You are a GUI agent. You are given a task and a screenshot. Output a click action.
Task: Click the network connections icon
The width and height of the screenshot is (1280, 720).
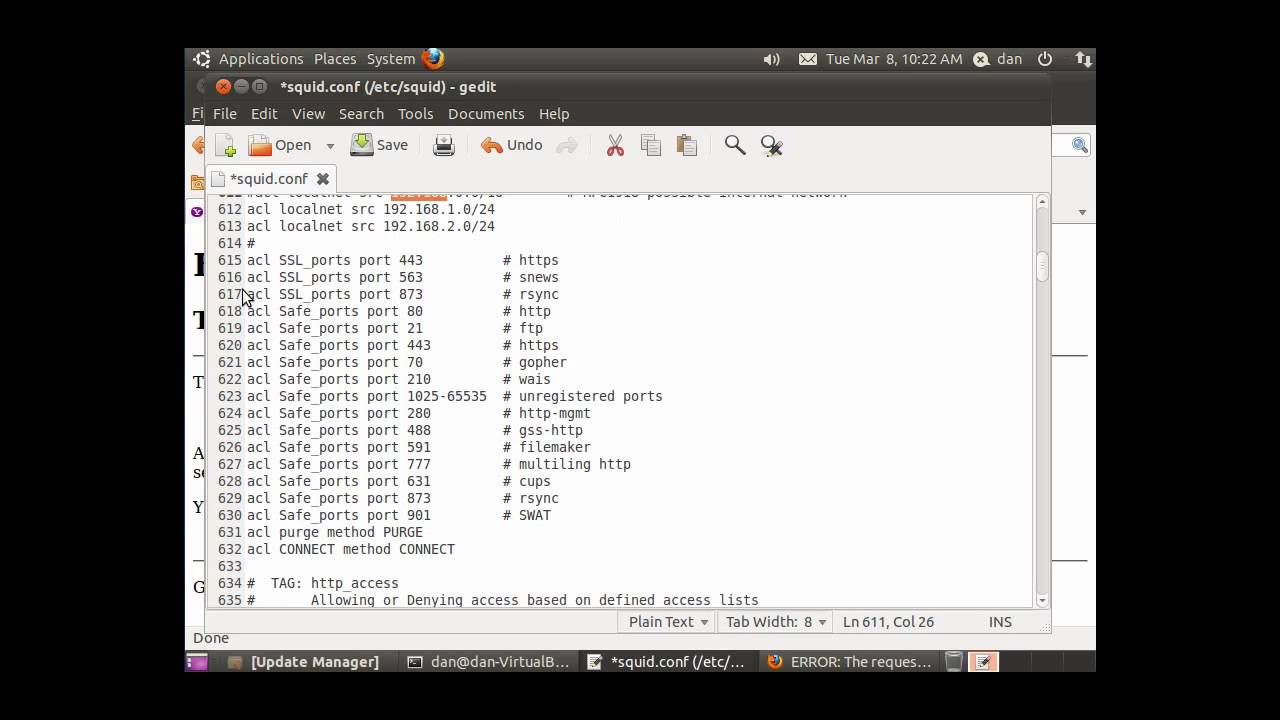tap(1083, 59)
